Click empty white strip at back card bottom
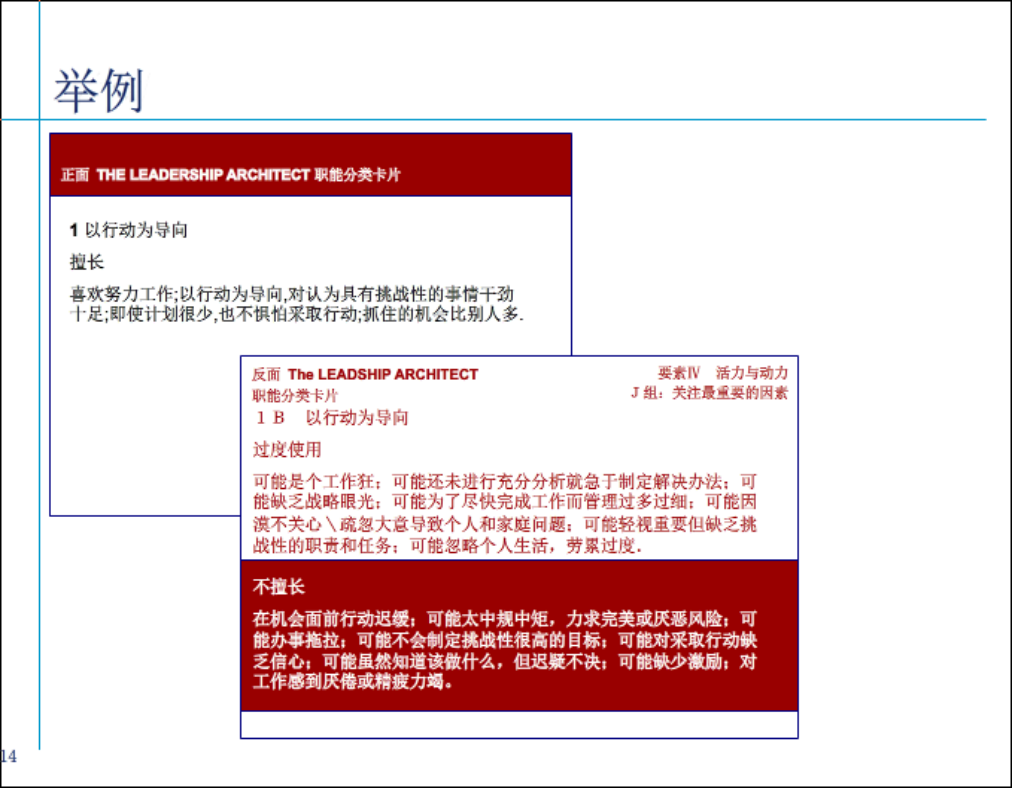Screen dimensions: 1014x790 519,724
